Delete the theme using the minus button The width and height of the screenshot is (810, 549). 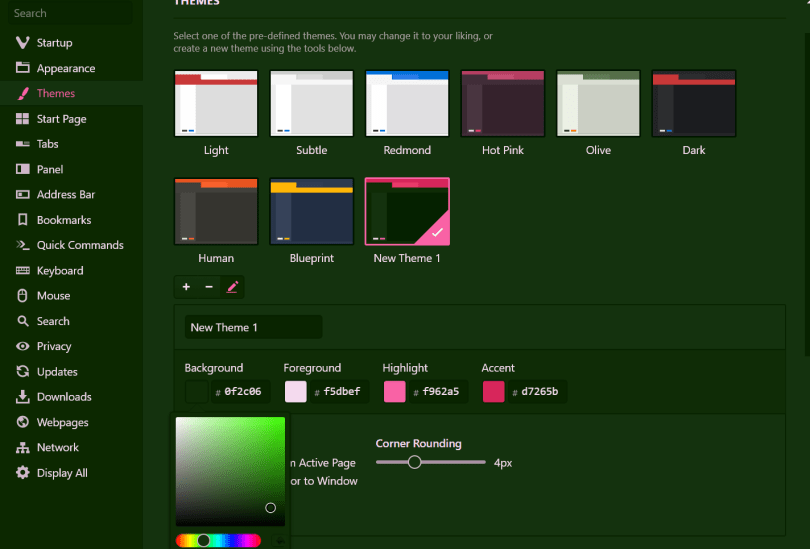click(x=209, y=287)
